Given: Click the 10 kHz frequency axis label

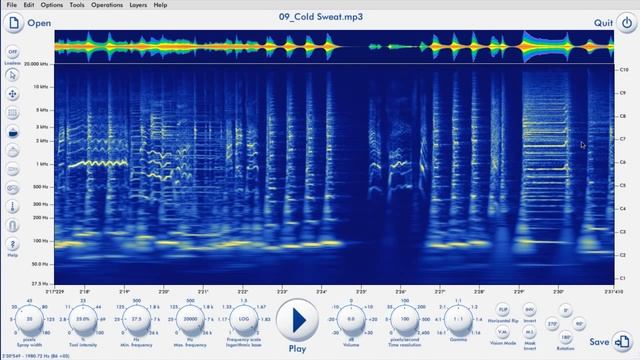Looking at the screenshot, I should pyautogui.click(x=41, y=87).
